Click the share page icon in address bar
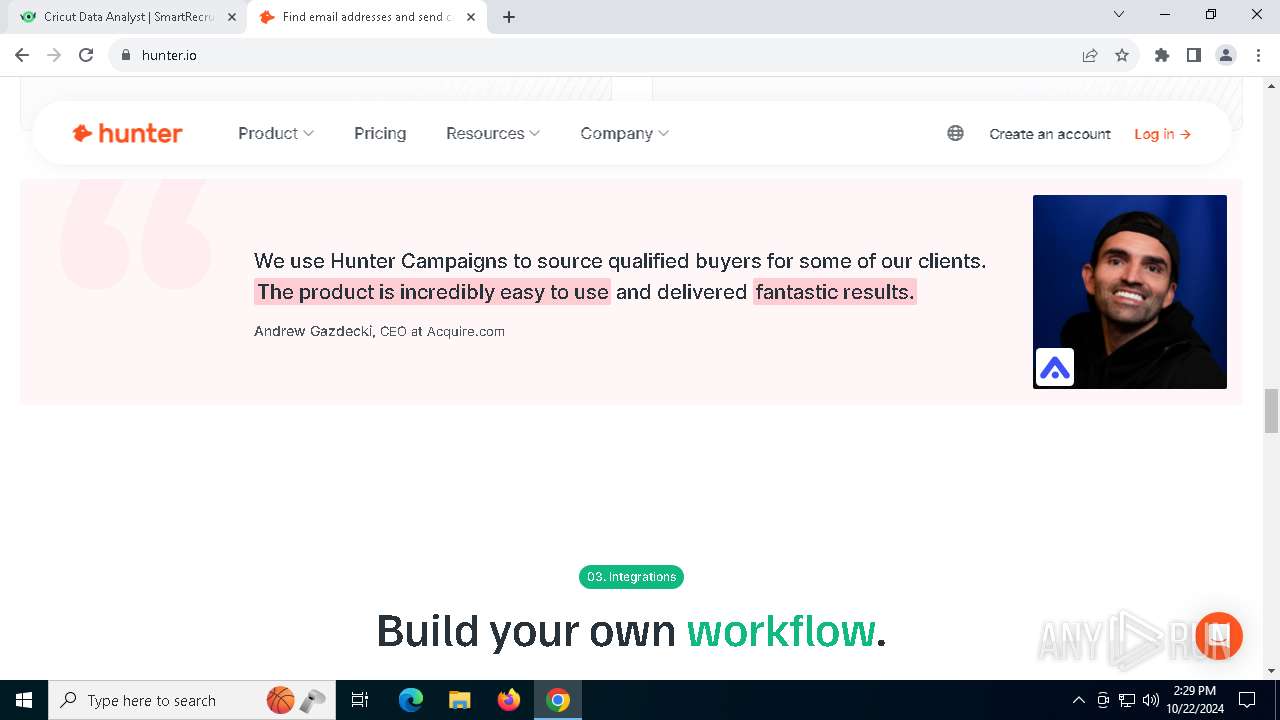 point(1090,55)
